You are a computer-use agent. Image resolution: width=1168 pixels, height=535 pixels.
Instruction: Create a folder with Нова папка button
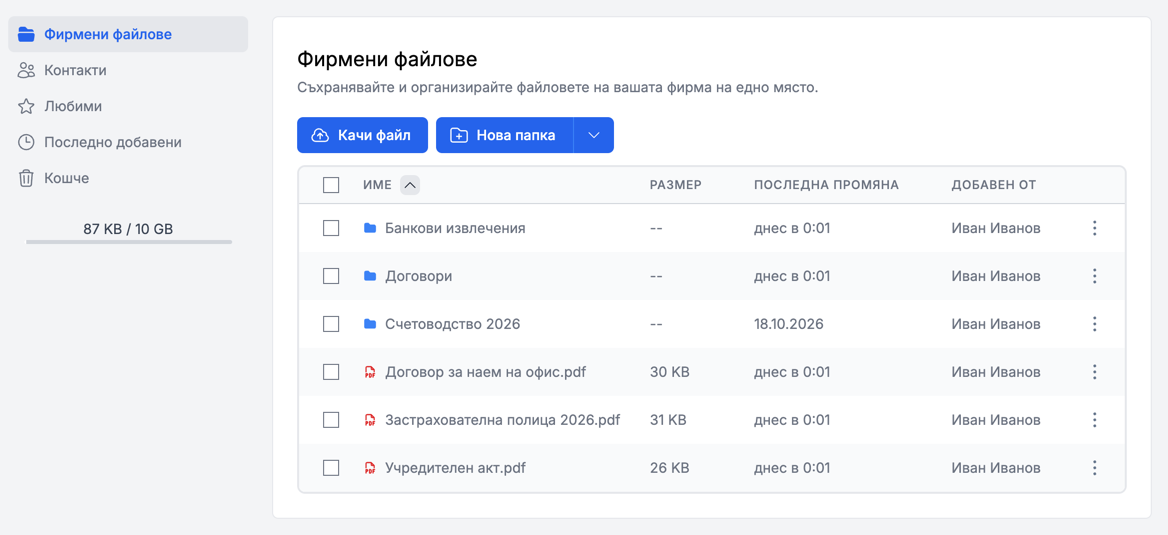504,135
